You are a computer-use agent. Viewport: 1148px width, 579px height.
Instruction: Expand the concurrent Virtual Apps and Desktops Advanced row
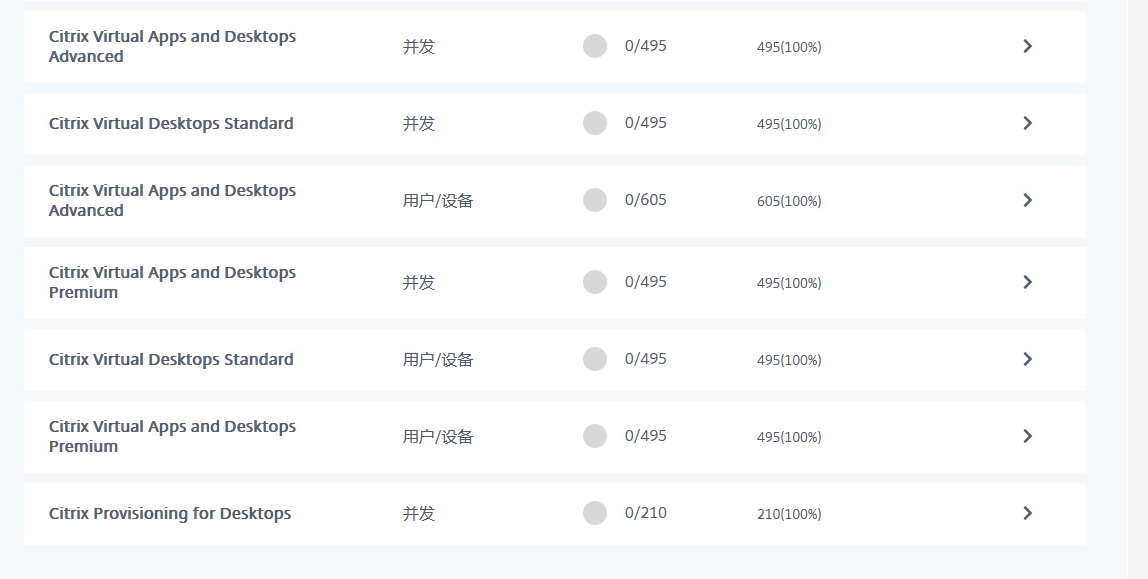(x=1027, y=46)
